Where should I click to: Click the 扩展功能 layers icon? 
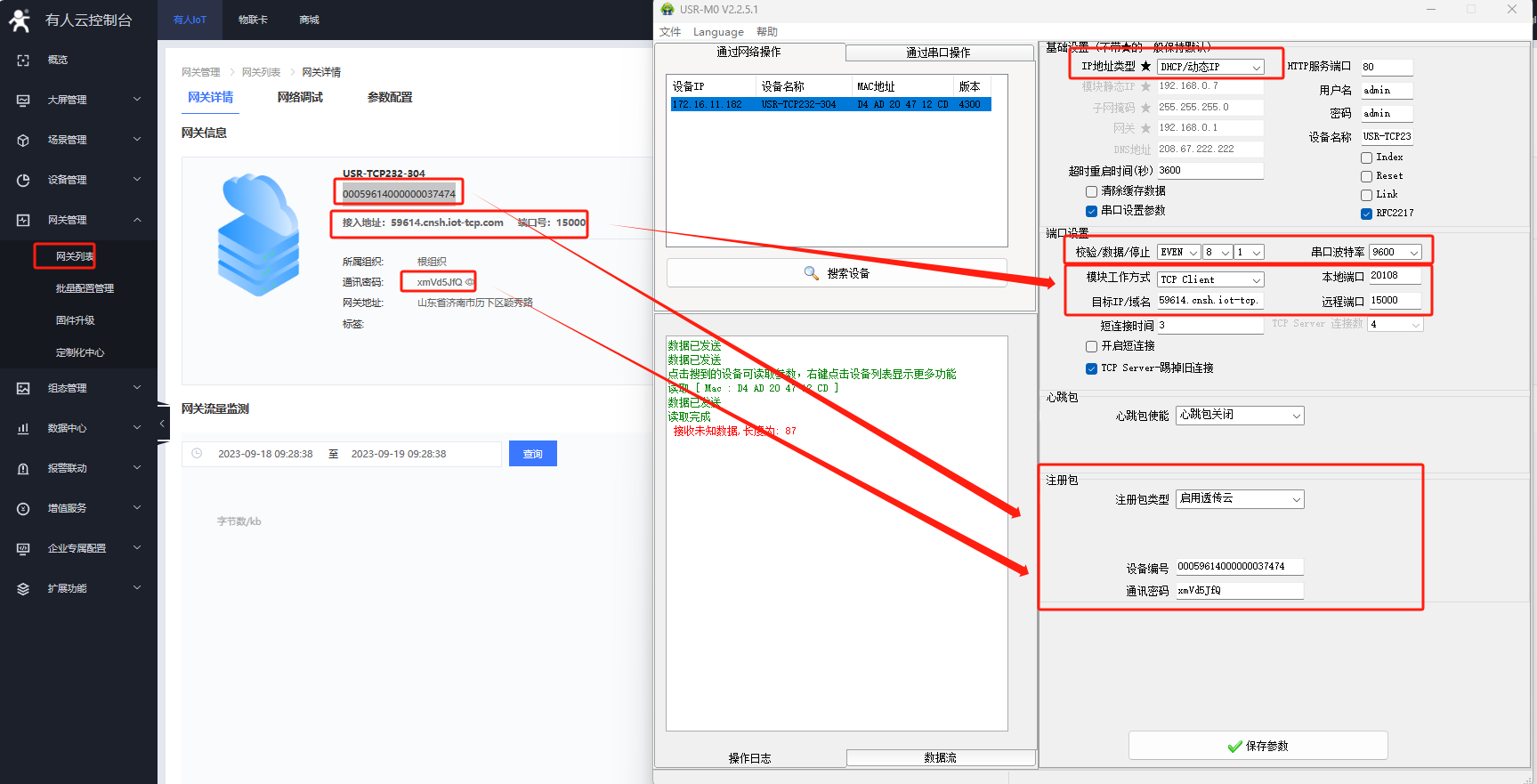(x=23, y=588)
